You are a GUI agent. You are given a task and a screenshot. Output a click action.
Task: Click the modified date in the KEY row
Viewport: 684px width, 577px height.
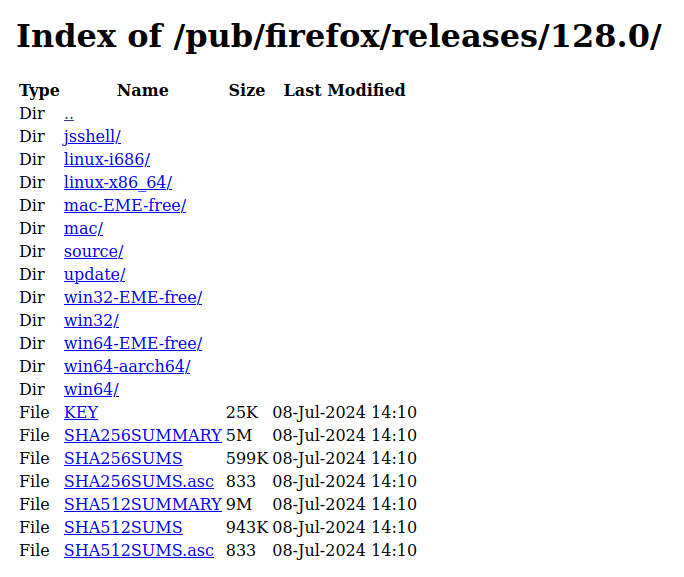coord(345,413)
